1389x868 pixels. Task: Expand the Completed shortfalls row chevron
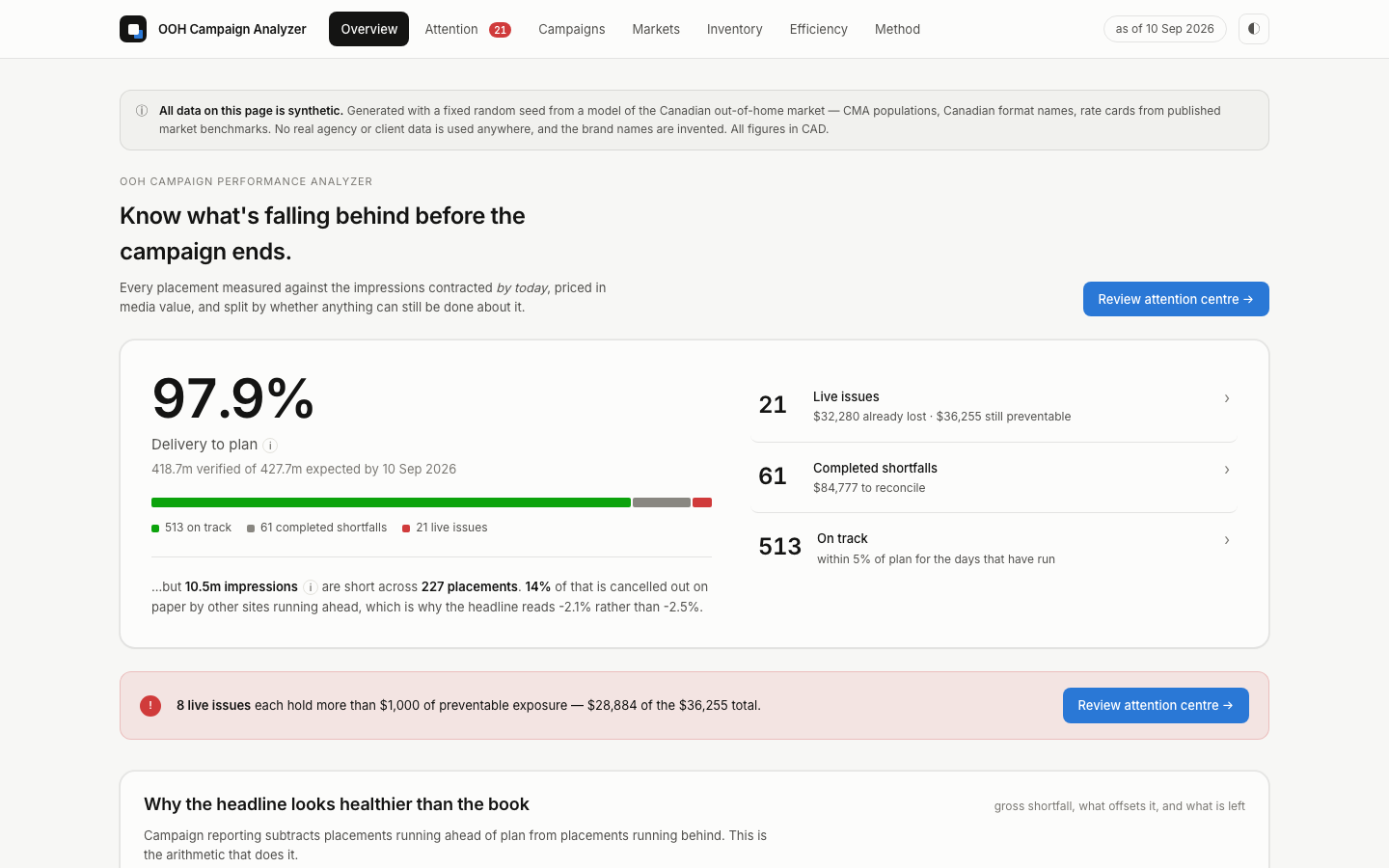pyautogui.click(x=1227, y=470)
